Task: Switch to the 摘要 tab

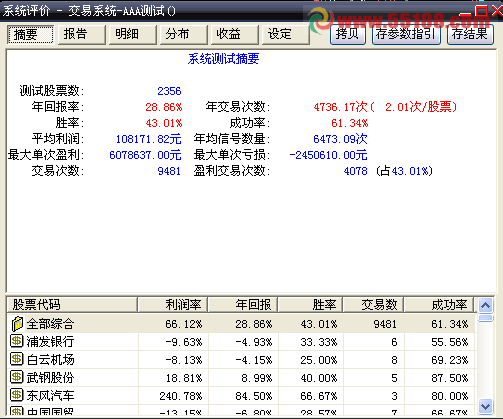Action: pos(30,34)
